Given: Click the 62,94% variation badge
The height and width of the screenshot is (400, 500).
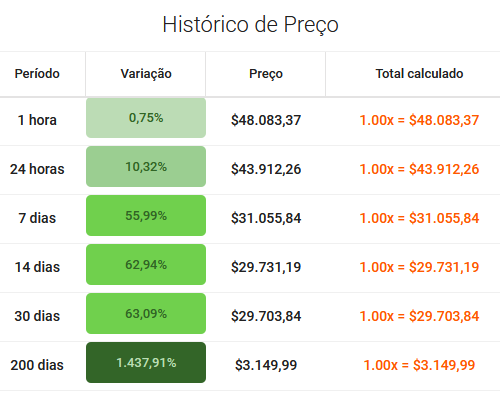Looking at the screenshot, I should click(146, 265).
